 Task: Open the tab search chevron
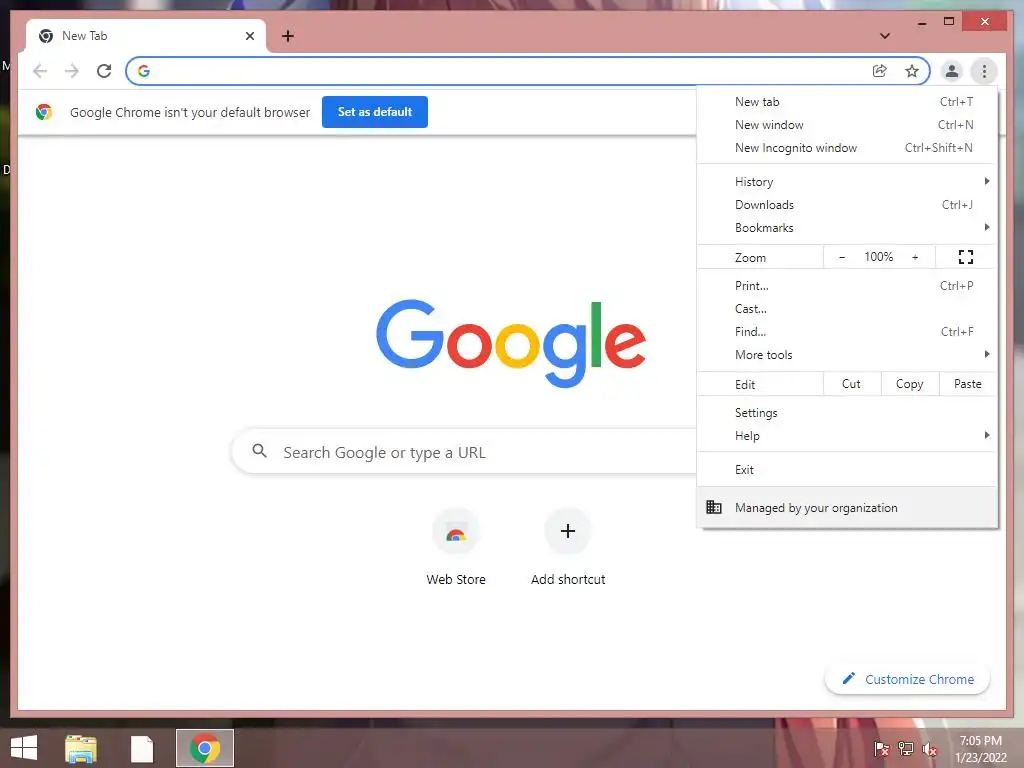pyautogui.click(x=885, y=36)
